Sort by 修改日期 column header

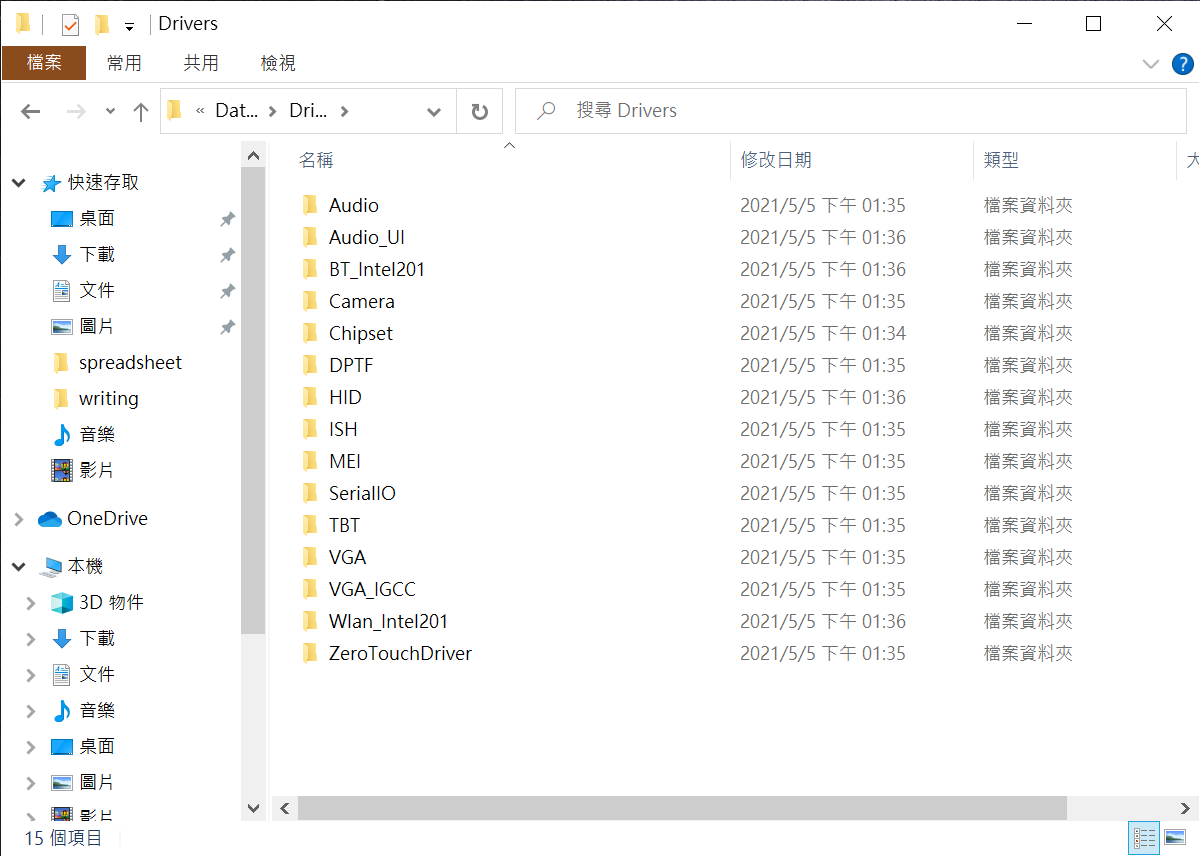click(776, 160)
